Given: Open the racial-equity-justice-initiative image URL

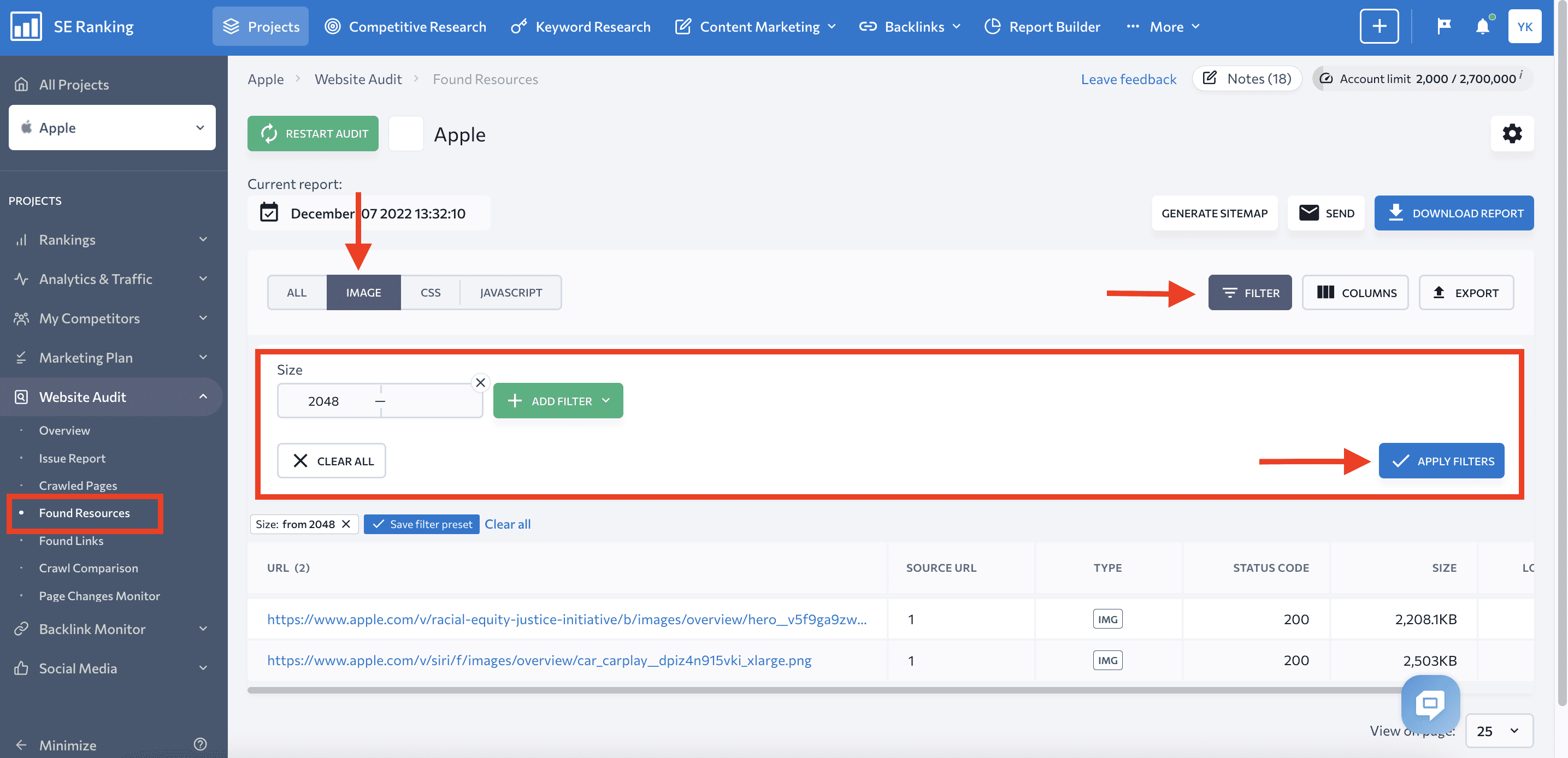Looking at the screenshot, I should pos(567,619).
